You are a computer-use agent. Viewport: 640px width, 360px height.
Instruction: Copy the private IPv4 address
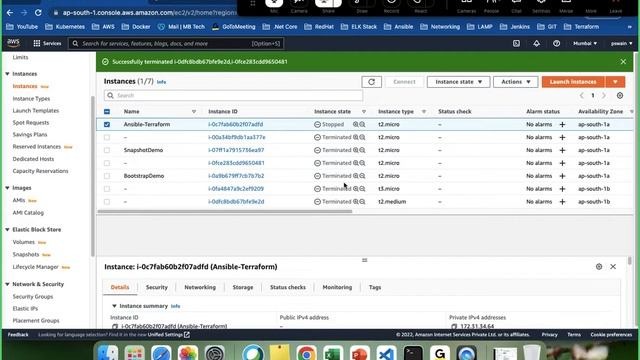[454, 326]
